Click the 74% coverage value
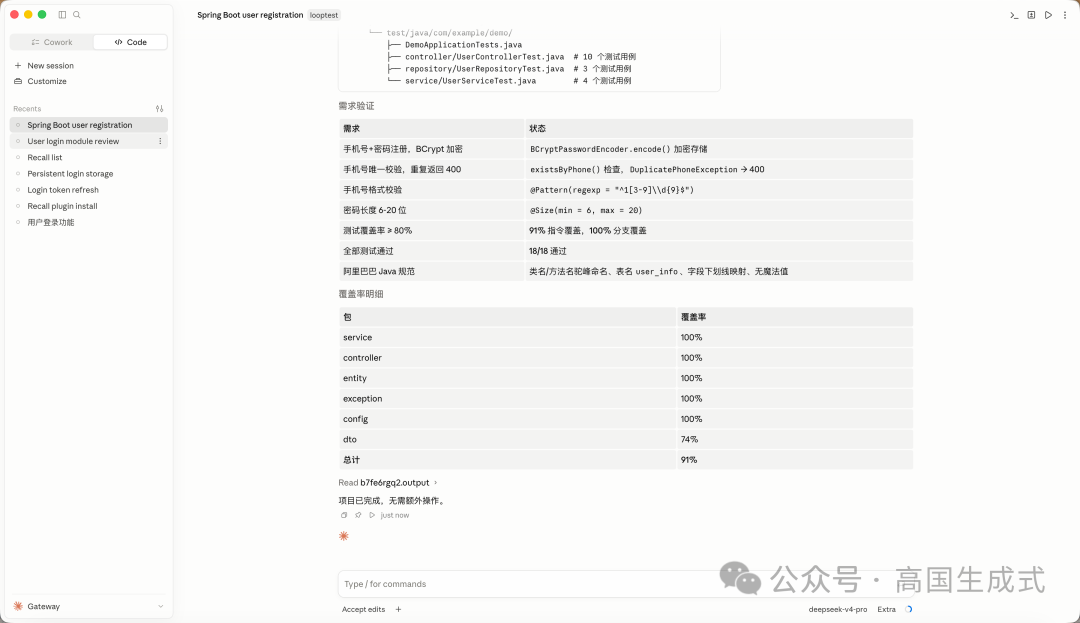This screenshot has width=1080, height=623. click(x=689, y=439)
